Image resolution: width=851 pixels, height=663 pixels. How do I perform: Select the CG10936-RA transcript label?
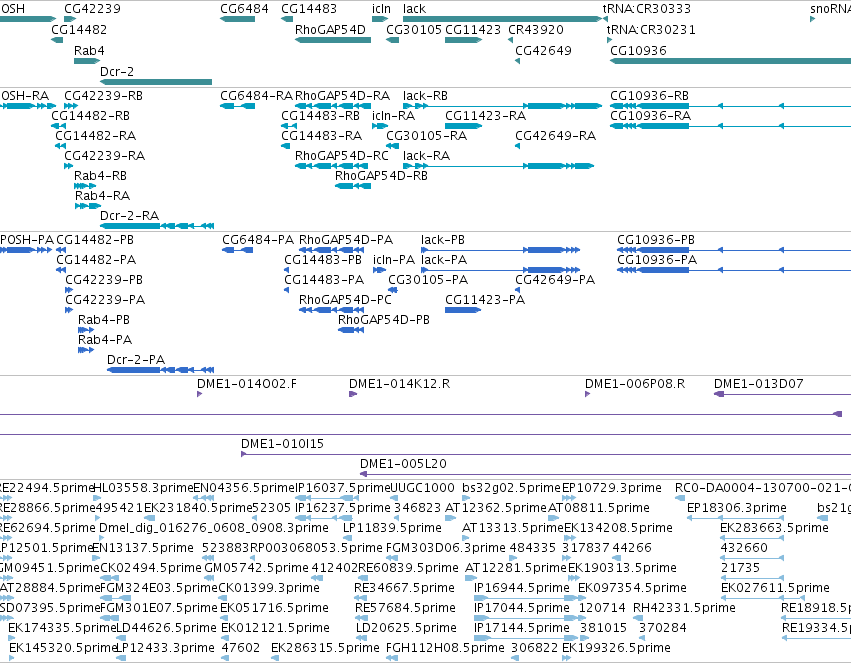(650, 116)
